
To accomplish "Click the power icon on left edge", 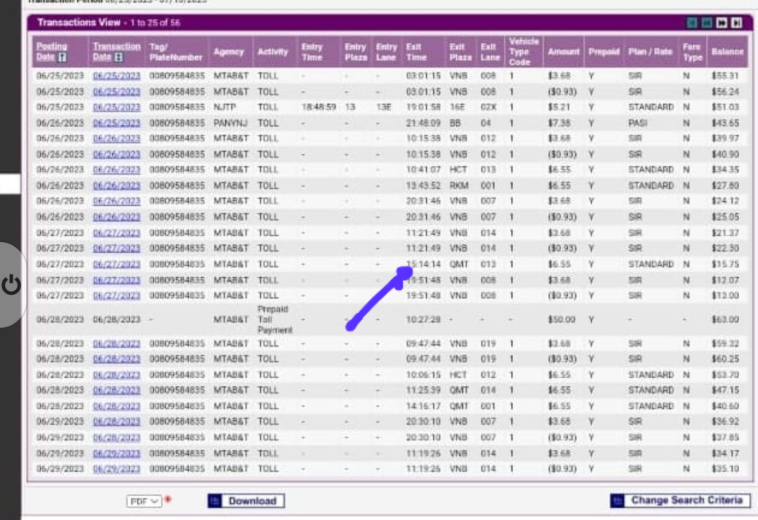I will 11,285.
